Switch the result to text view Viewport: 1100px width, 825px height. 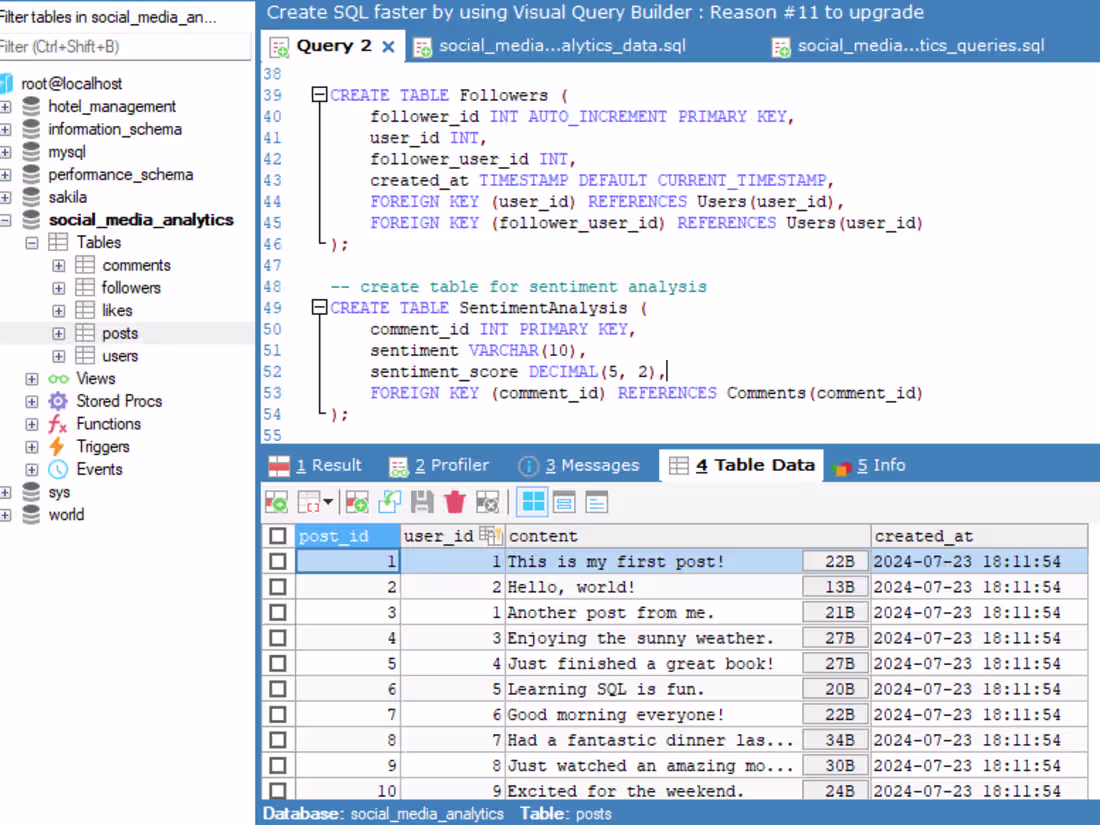595,501
